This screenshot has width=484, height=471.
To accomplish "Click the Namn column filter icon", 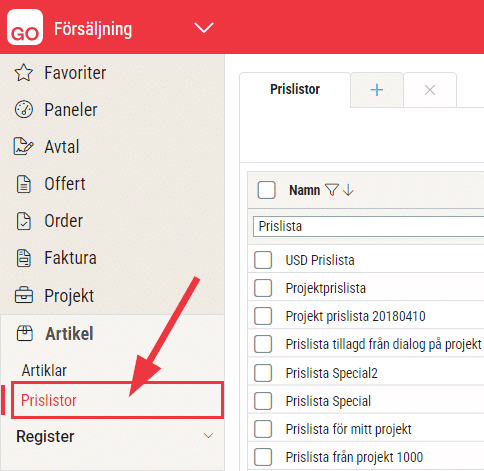I will [332, 190].
